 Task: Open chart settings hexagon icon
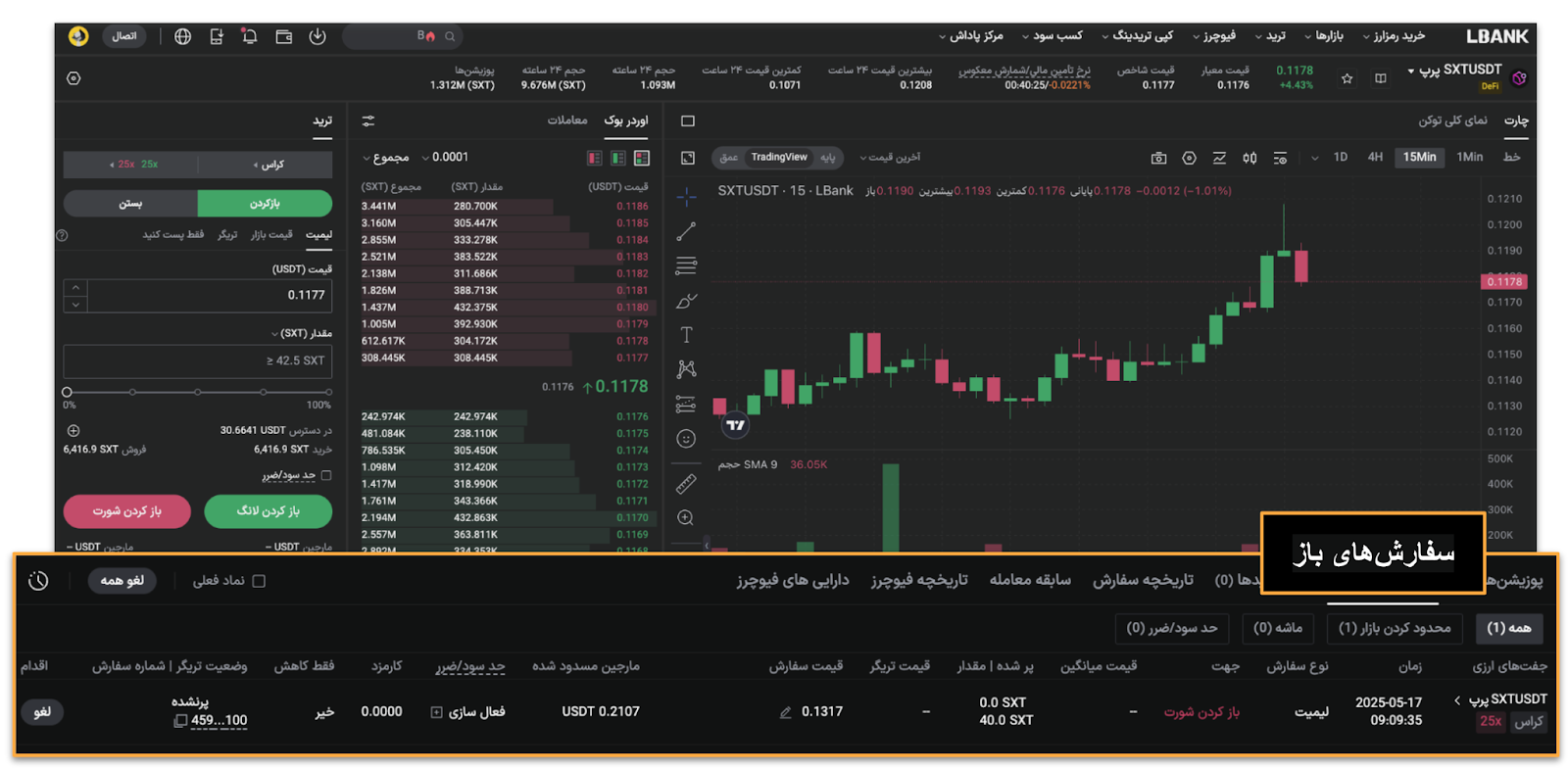[1189, 158]
